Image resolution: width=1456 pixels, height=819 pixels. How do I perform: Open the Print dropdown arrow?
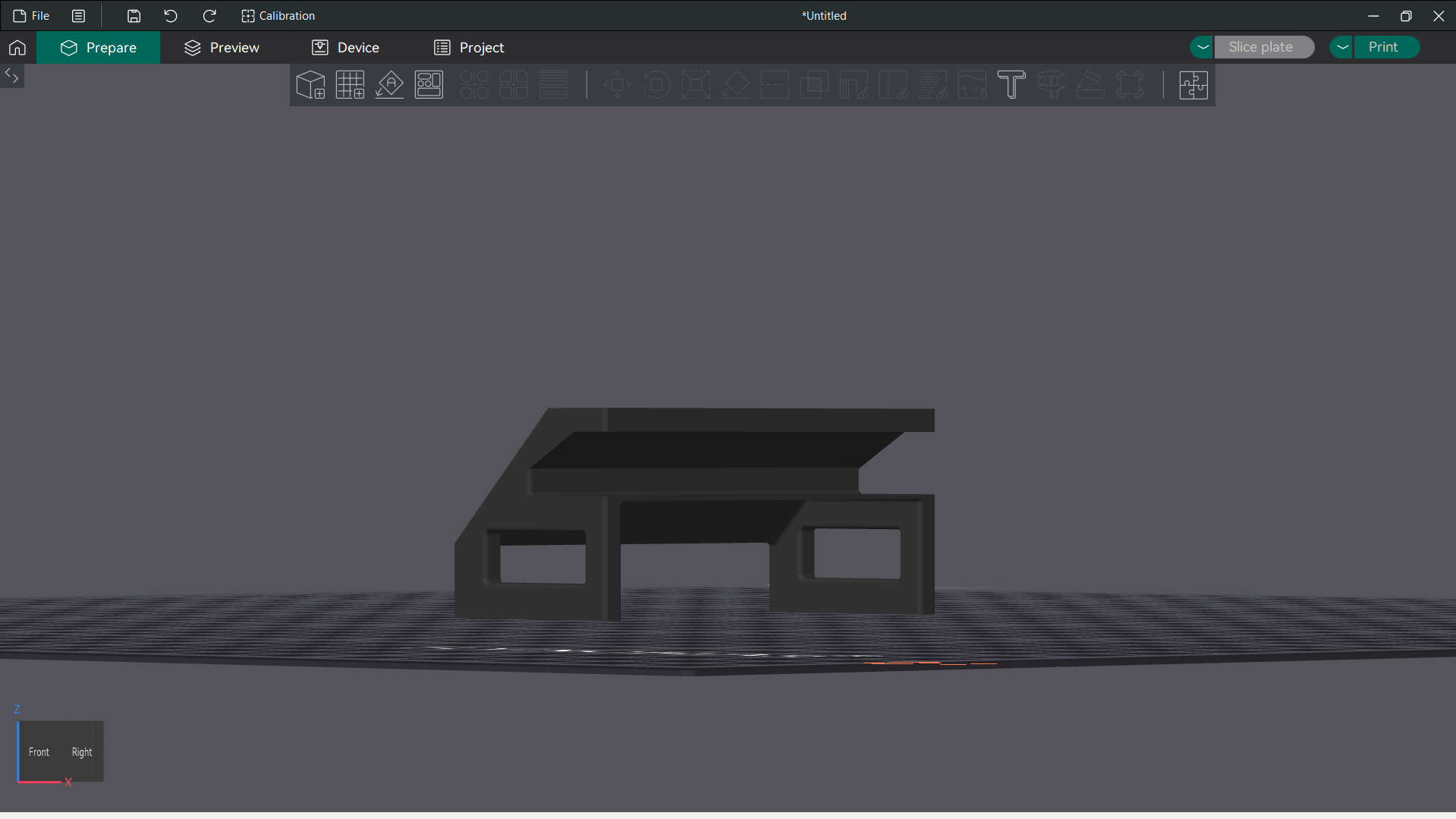click(x=1341, y=47)
